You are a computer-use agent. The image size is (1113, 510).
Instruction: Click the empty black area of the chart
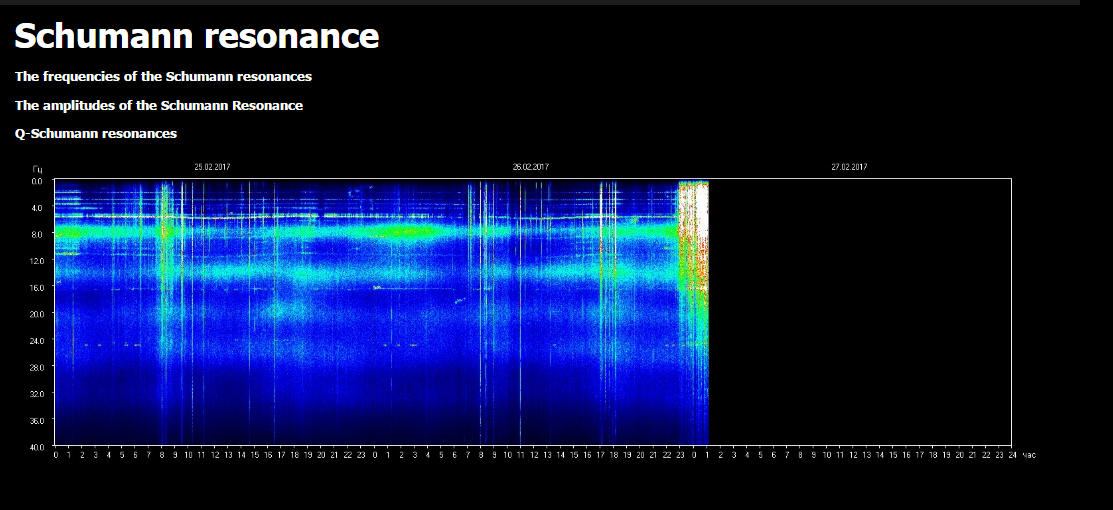point(860,310)
